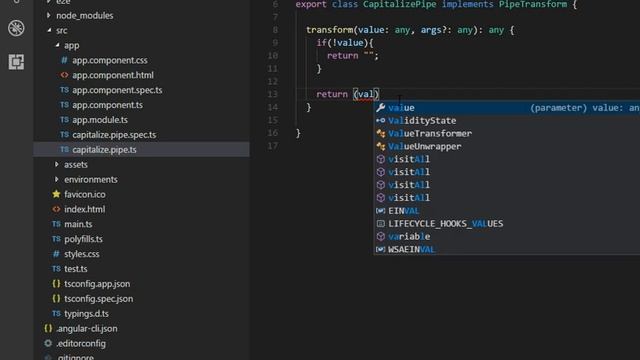Select EINVAL in the suggestion list
The image size is (640, 360).
pyautogui.click(x=507, y=211)
